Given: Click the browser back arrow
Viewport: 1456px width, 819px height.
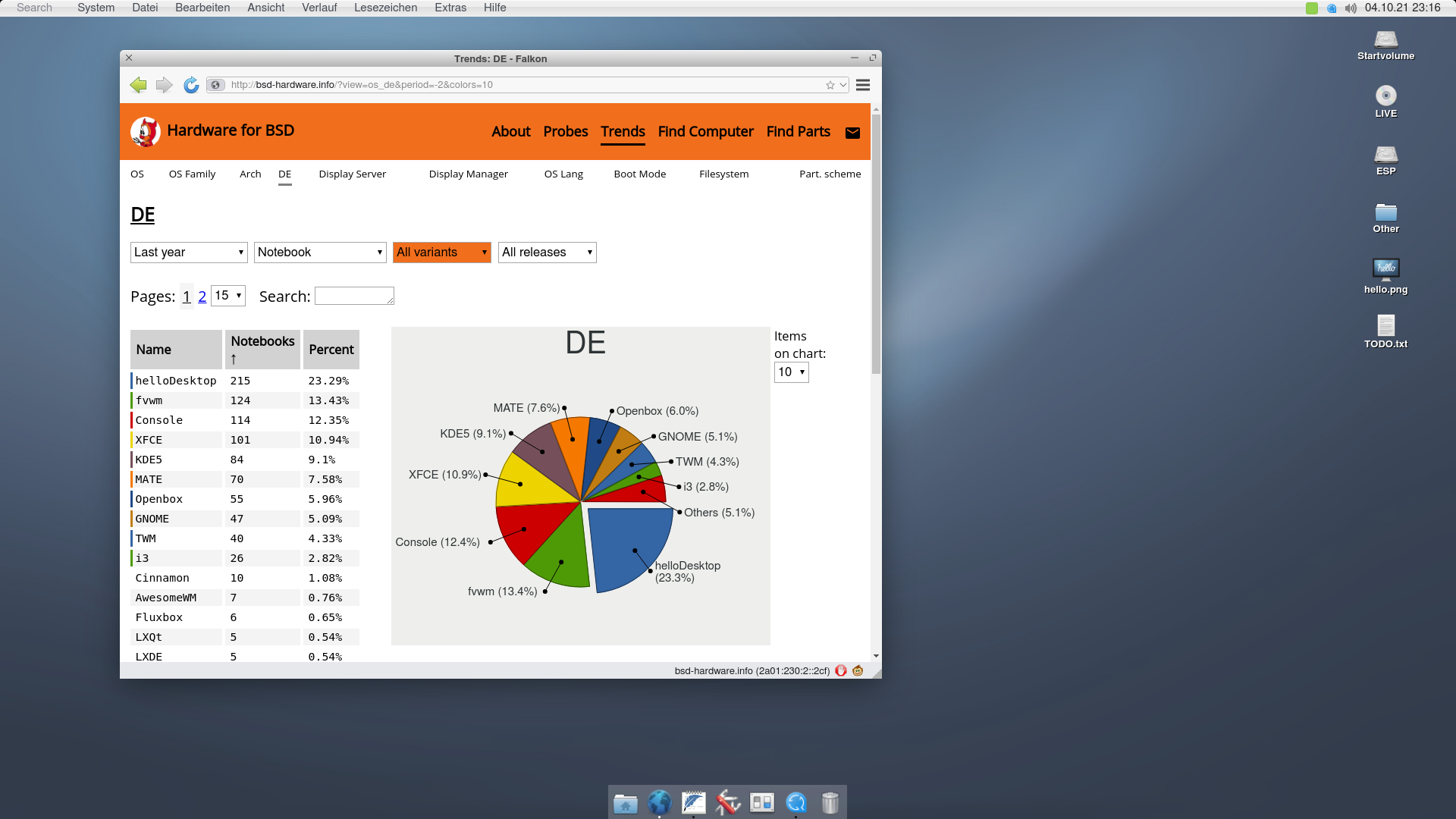Looking at the screenshot, I should point(138,85).
